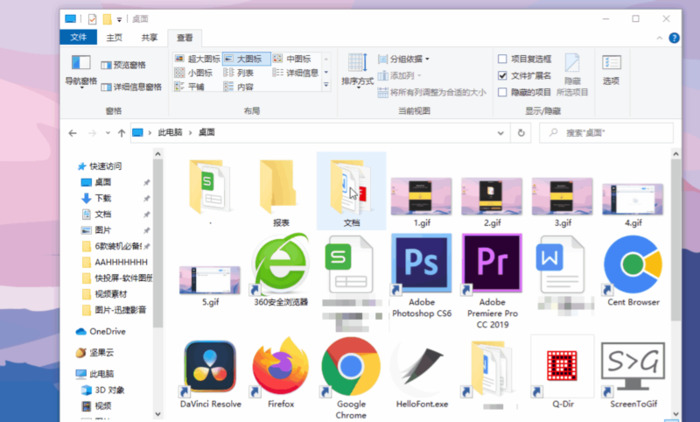Screen dimensions: 700x422
Task: Choose 内容 layout
Action: click(x=238, y=87)
